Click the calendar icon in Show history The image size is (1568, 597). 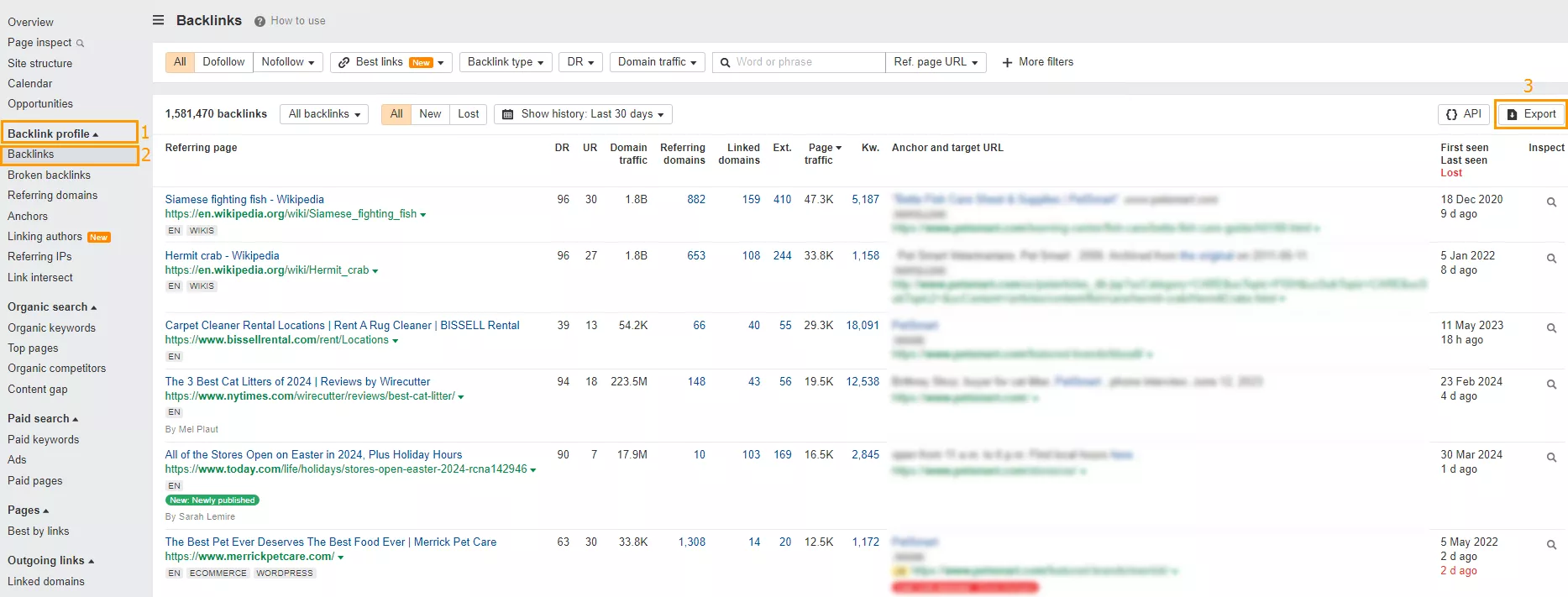507,114
